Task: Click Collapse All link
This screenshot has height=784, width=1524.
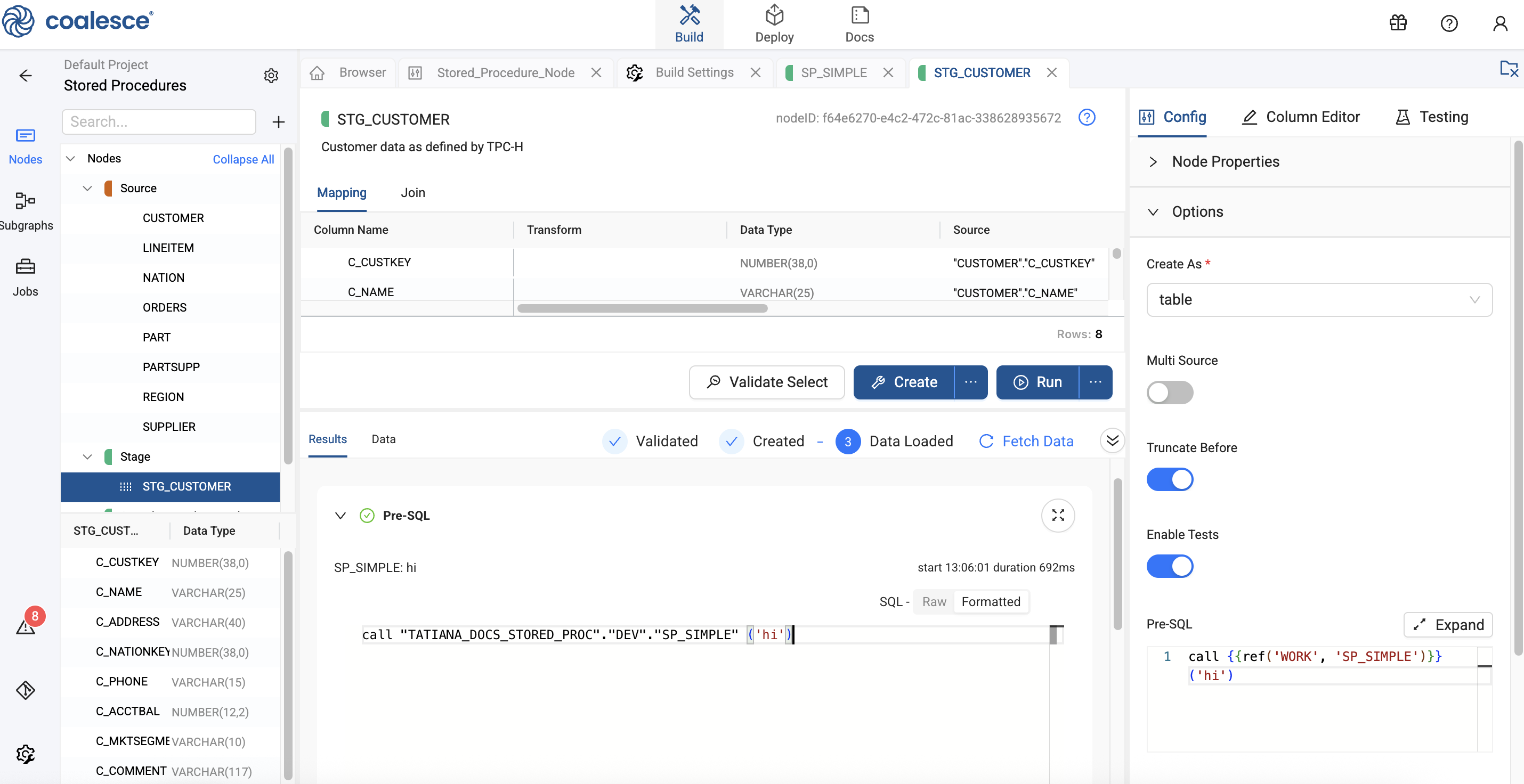Action: 243,159
